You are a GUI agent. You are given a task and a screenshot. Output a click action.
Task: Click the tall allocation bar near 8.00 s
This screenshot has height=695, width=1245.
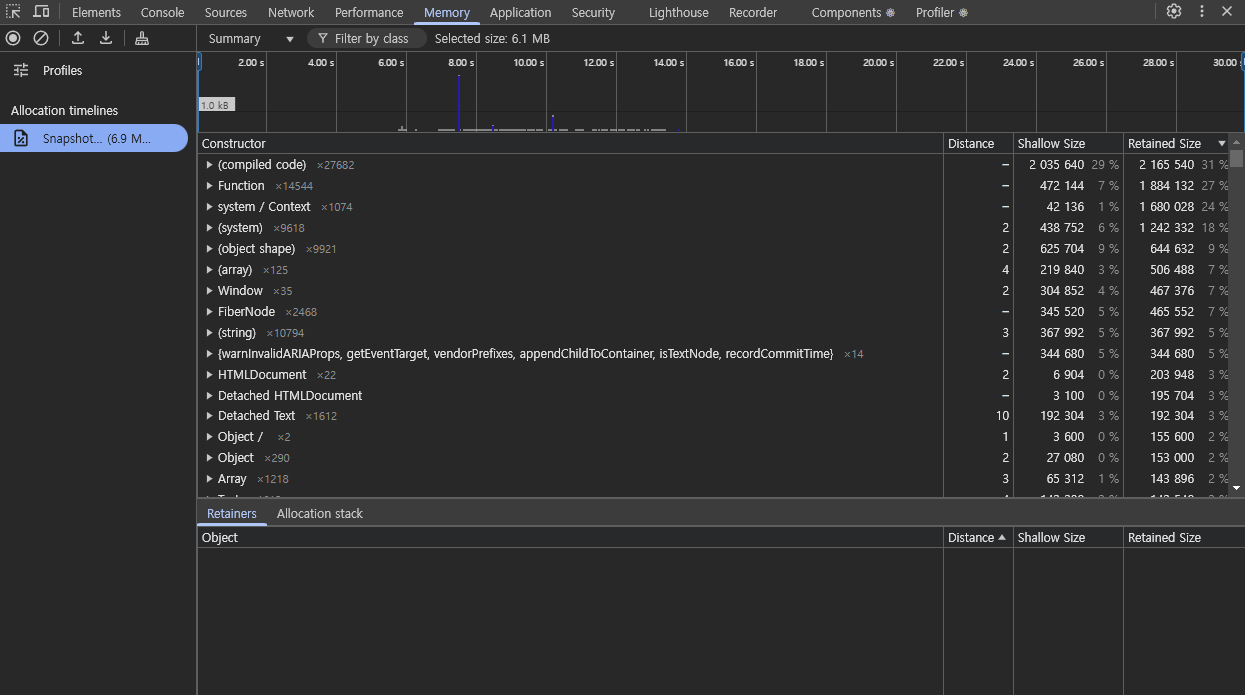click(x=459, y=103)
